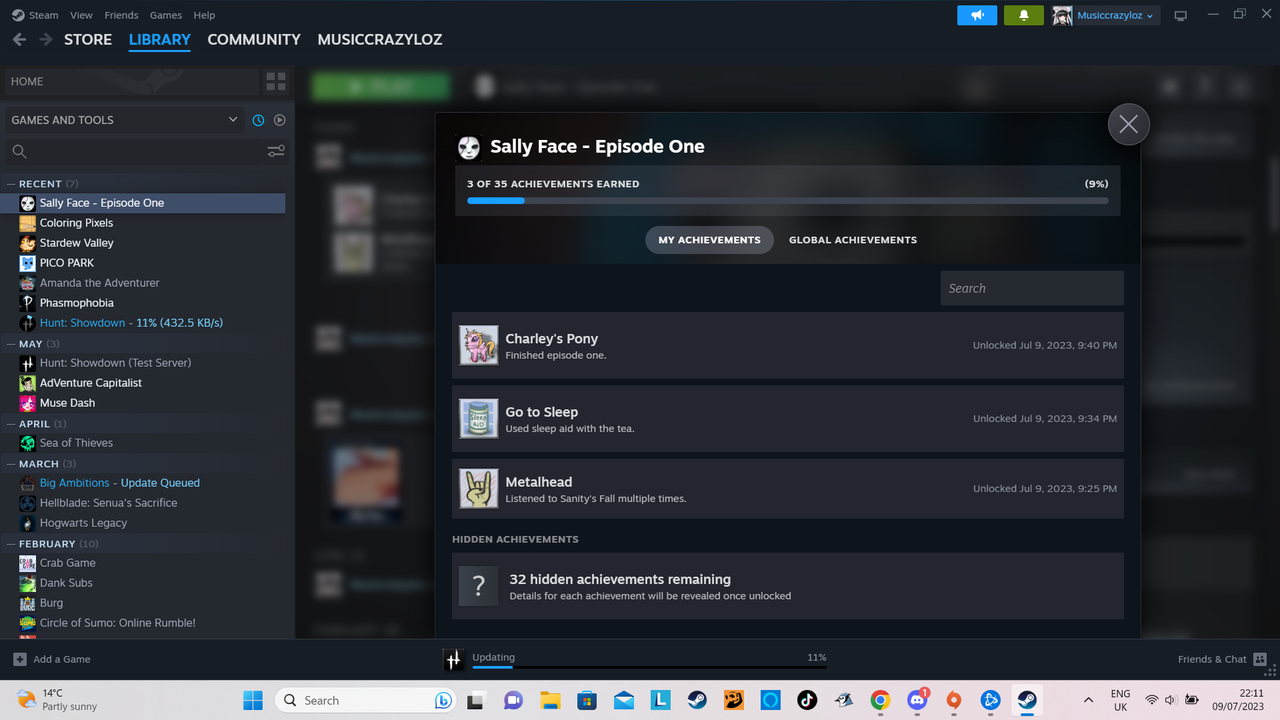
Task: Click the LIBRARY tab
Action: 160,39
